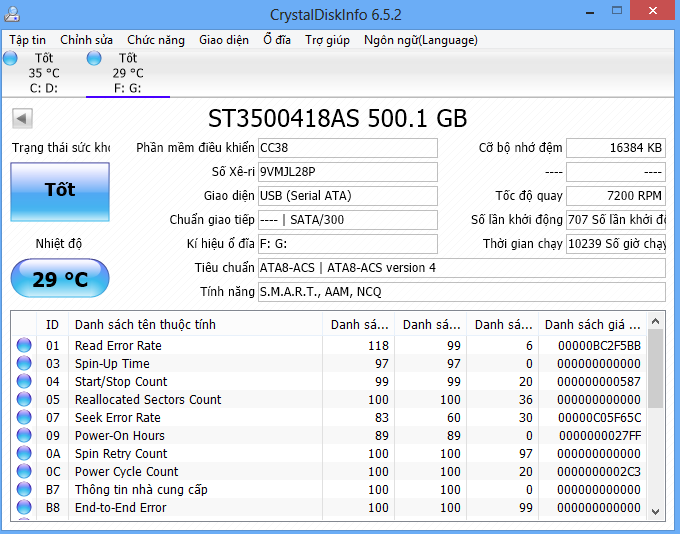
Task: Click the status icon beside Reallocated Sectors Count
Action: pos(24,400)
